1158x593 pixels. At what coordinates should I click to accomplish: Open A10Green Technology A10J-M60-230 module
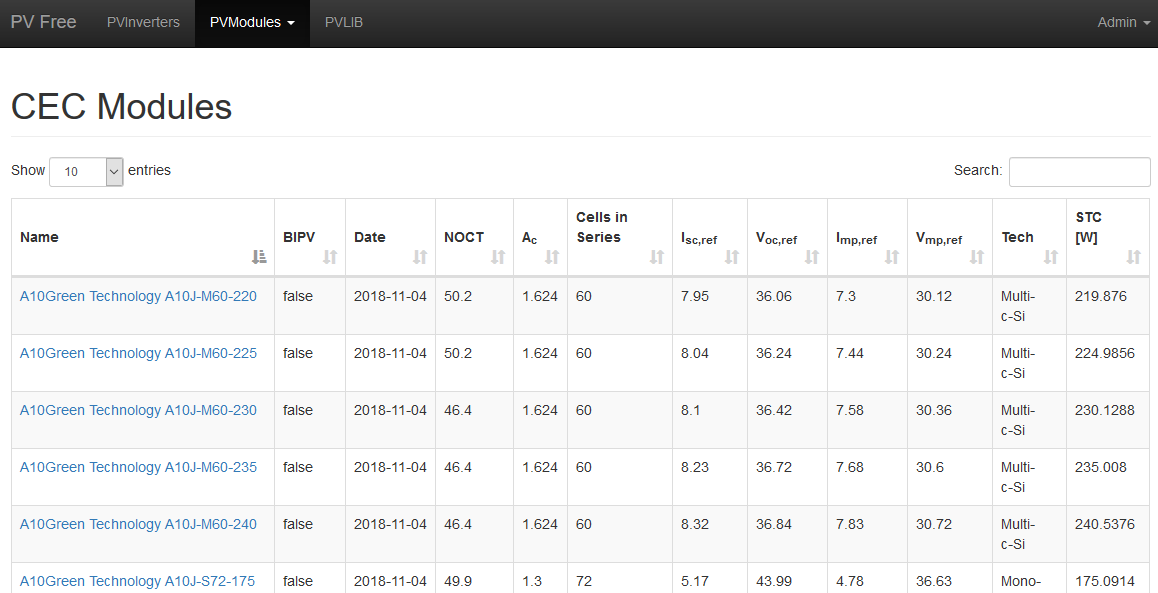pos(138,410)
